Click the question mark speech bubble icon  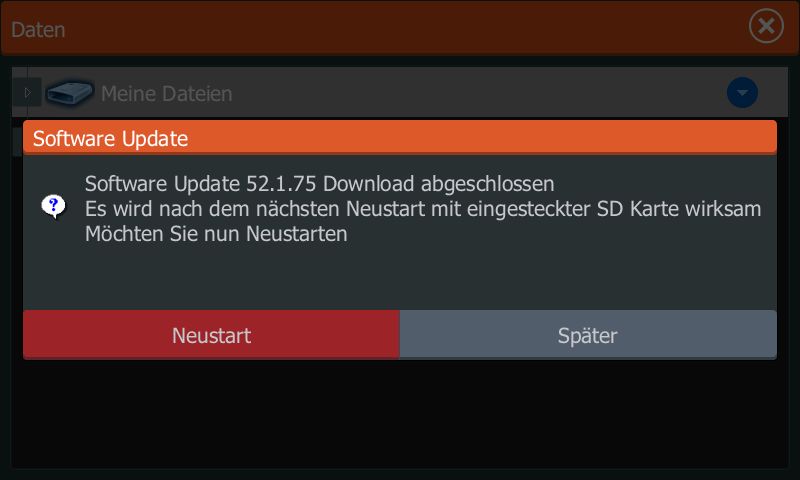tap(54, 207)
